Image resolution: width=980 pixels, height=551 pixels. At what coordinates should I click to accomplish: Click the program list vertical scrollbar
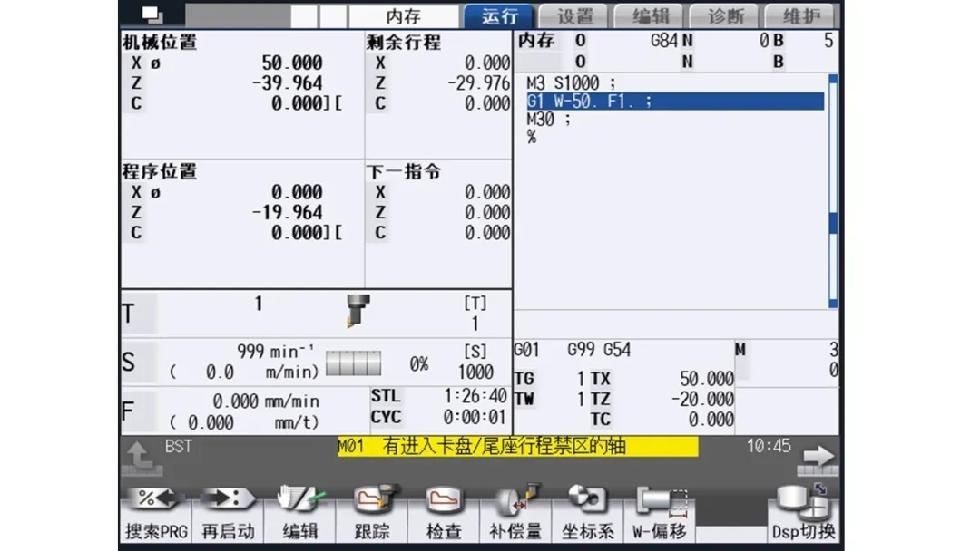(x=832, y=190)
